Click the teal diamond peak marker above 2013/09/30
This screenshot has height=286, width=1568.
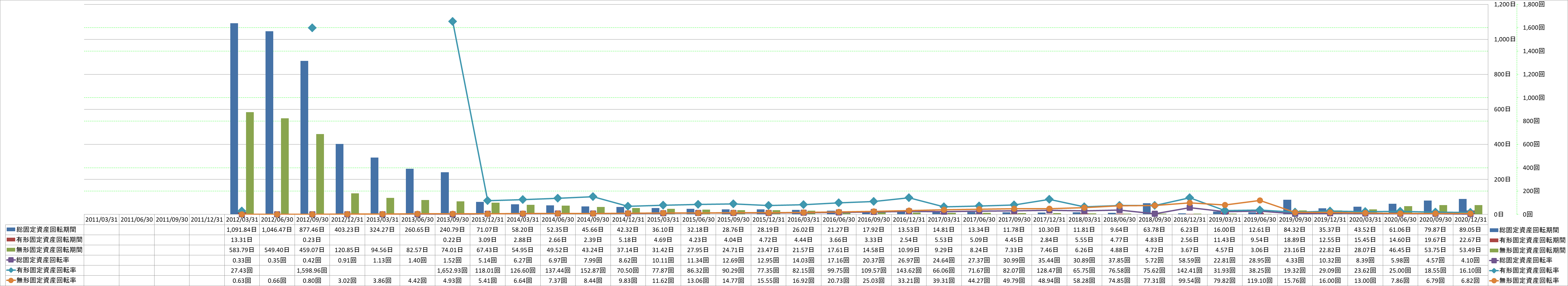452,22
